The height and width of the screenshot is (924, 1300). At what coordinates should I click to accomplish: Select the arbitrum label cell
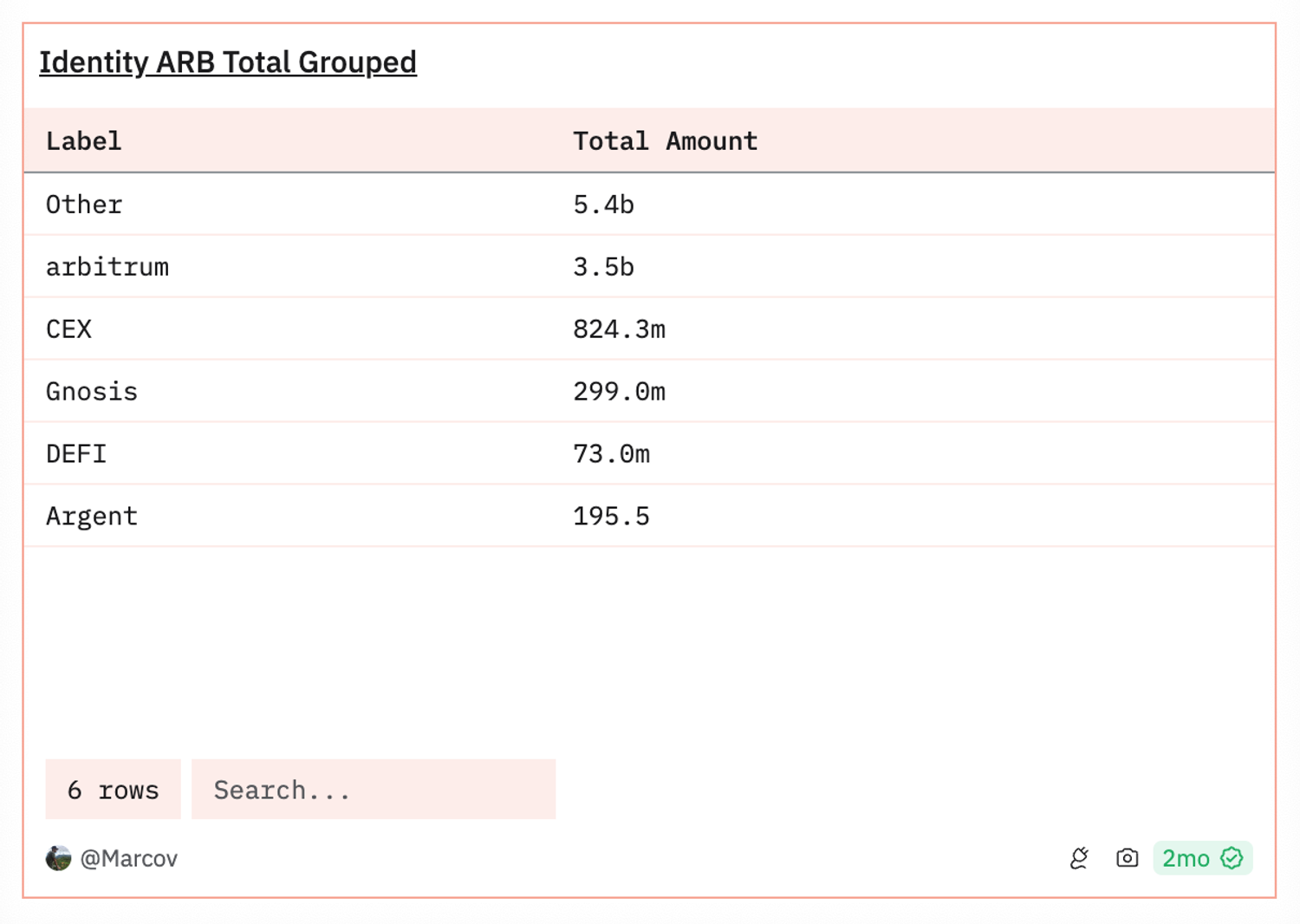pyautogui.click(x=107, y=267)
